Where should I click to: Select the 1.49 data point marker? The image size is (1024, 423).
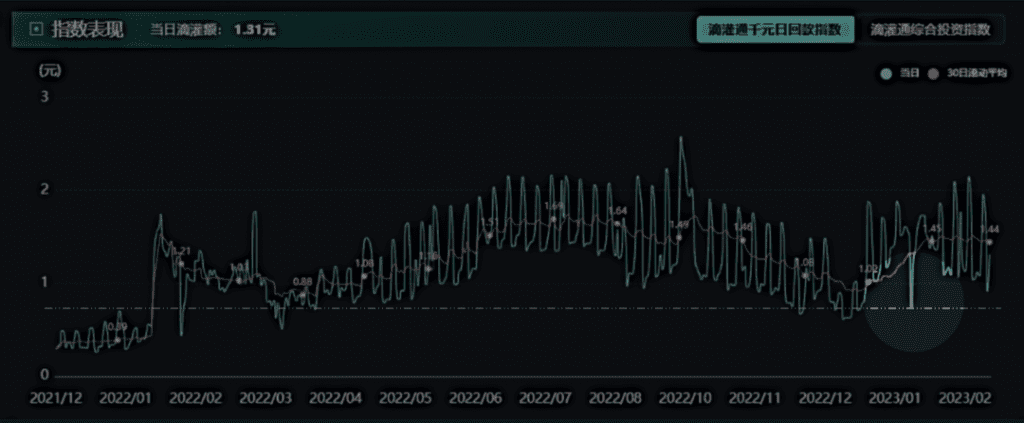tap(679, 237)
